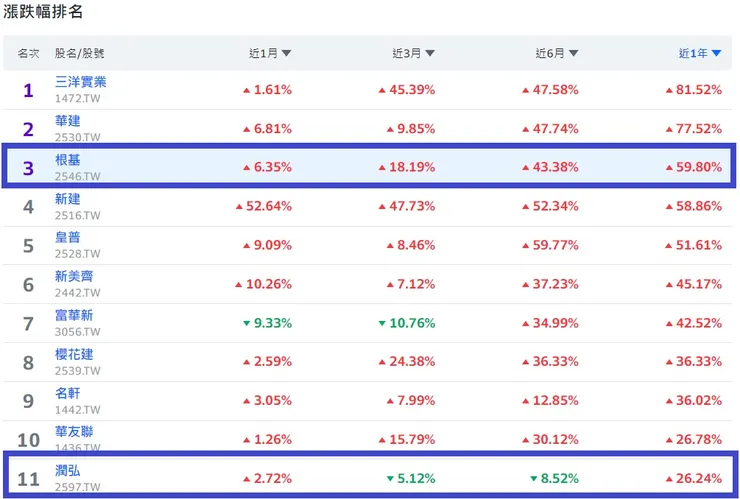The width and height of the screenshot is (740, 499).
Task: Click the 名次 column header
Action: tap(28, 53)
